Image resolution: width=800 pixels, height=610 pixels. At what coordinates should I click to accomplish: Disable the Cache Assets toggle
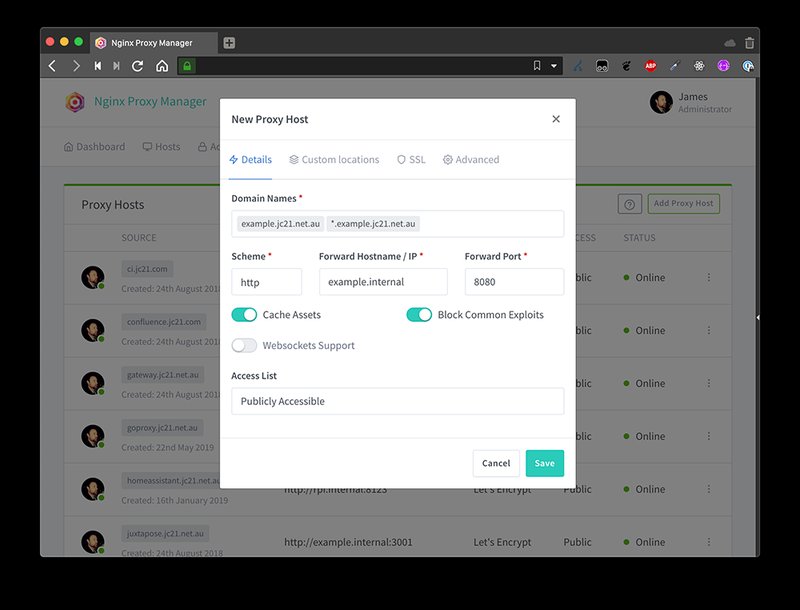pyautogui.click(x=245, y=315)
